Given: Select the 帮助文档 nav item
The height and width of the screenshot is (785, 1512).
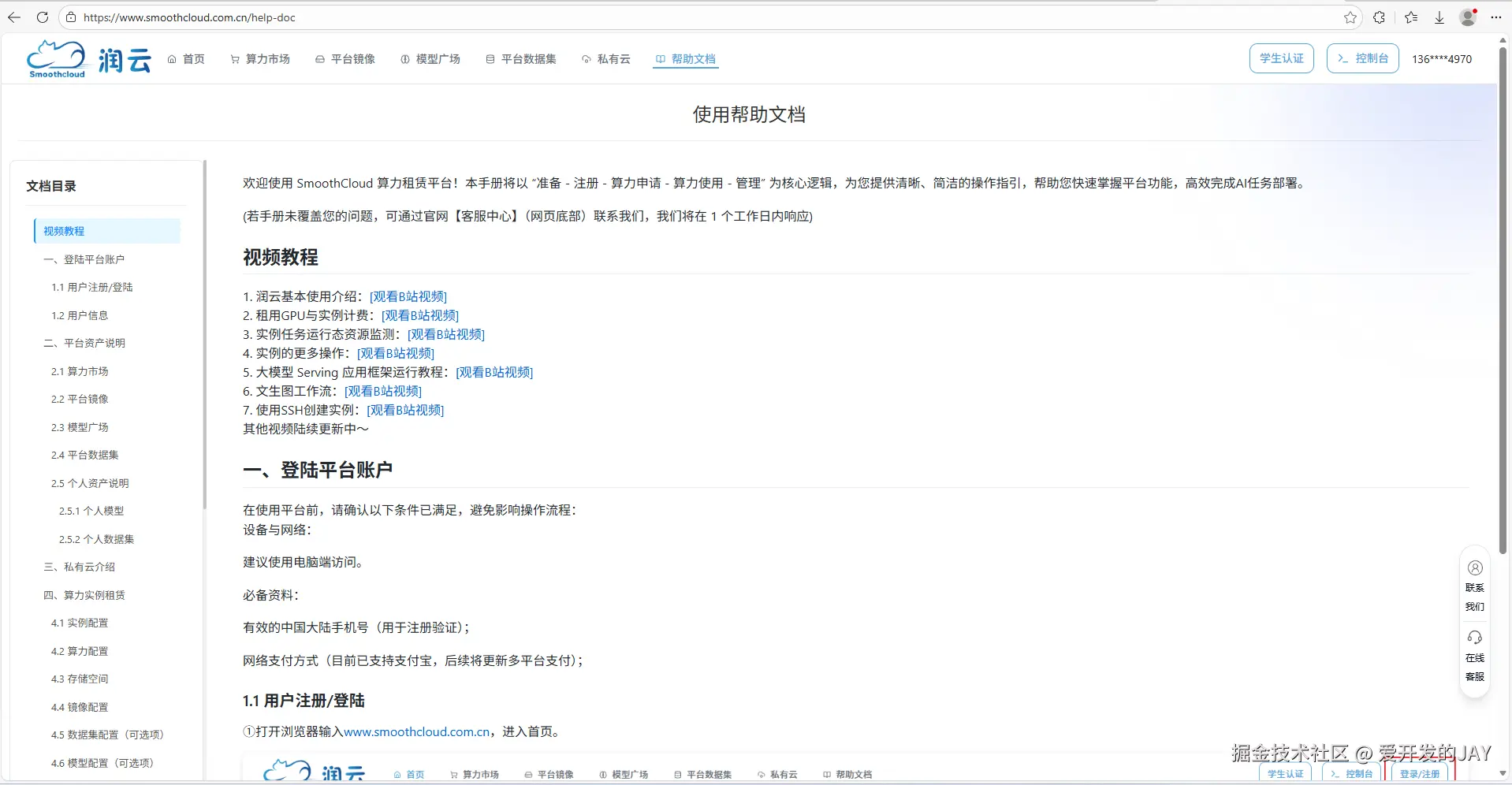Looking at the screenshot, I should pyautogui.click(x=686, y=59).
